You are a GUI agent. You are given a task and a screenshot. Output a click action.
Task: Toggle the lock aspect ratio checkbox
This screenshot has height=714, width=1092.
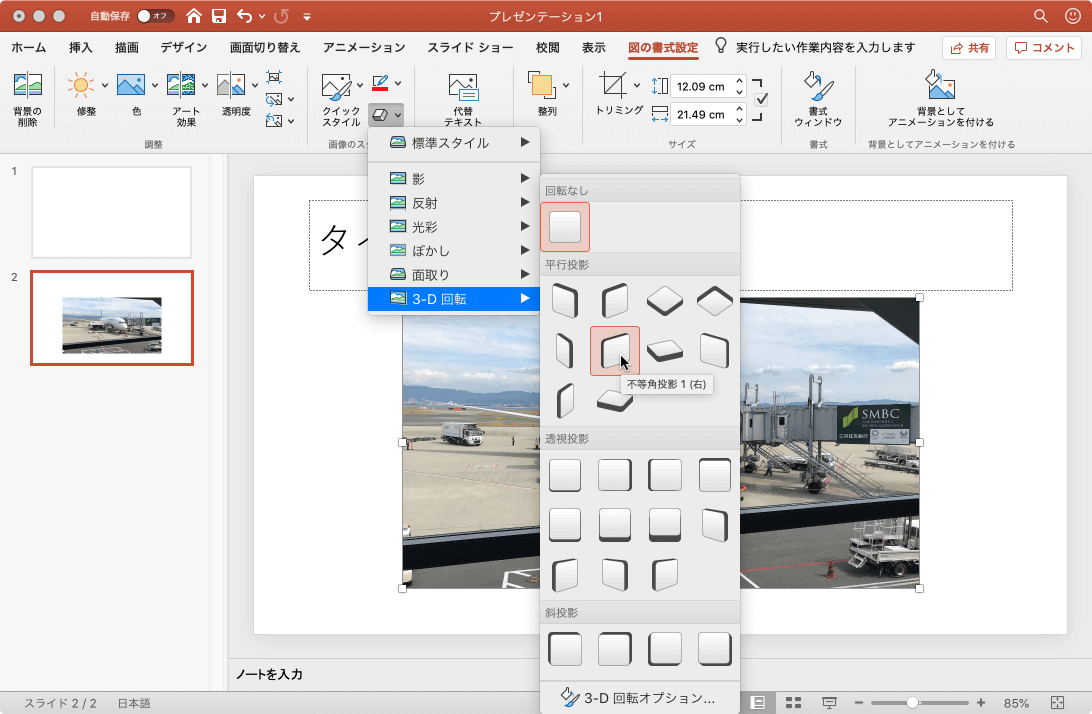pyautogui.click(x=761, y=99)
